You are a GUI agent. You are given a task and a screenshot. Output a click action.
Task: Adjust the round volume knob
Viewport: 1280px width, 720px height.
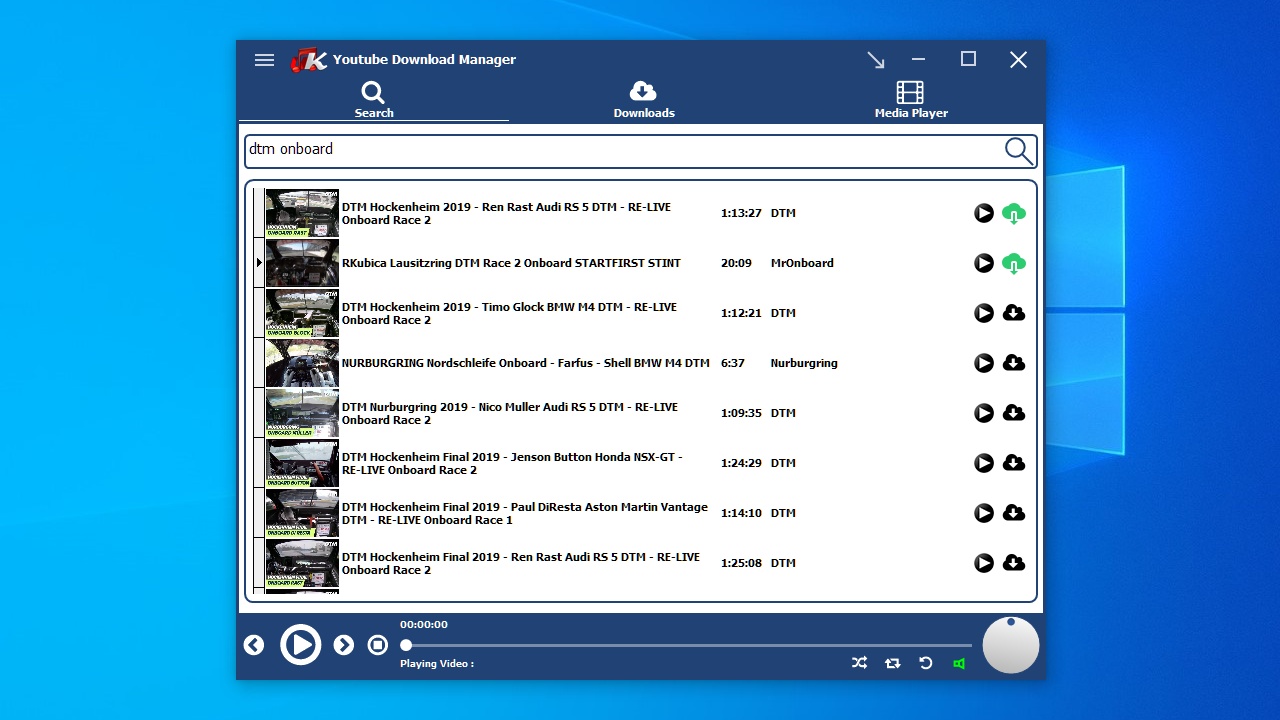pos(1011,645)
